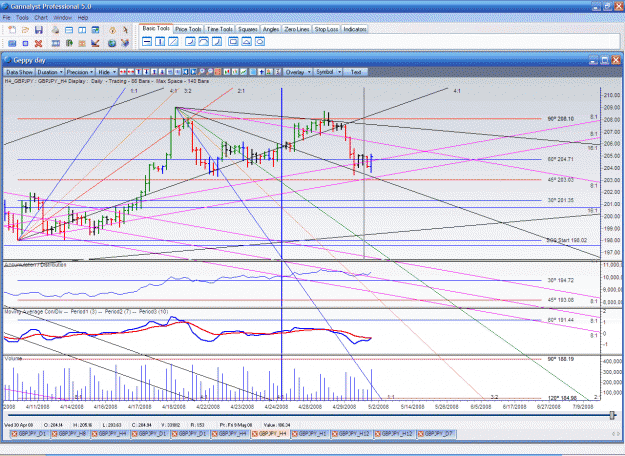Click the Save floppy disk icon
The image size is (625, 456).
tap(39, 30)
